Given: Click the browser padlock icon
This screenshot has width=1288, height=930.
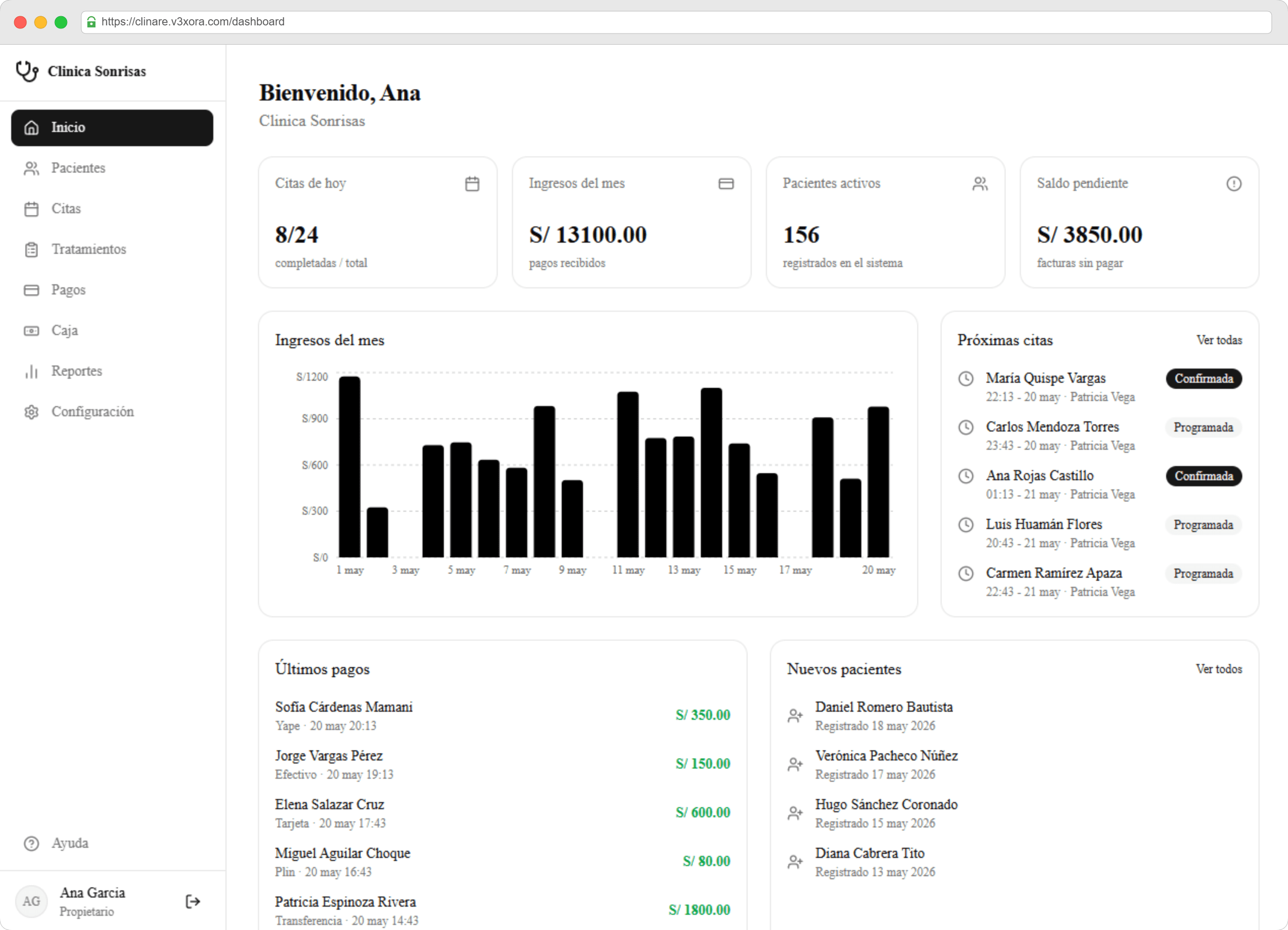Looking at the screenshot, I should coord(91,22).
